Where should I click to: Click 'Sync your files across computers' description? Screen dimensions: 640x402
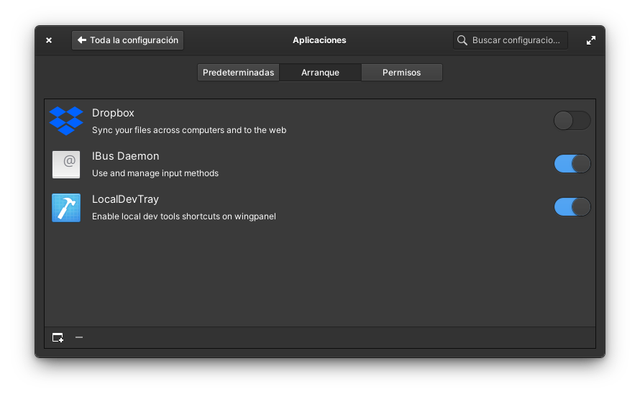tap(189, 130)
